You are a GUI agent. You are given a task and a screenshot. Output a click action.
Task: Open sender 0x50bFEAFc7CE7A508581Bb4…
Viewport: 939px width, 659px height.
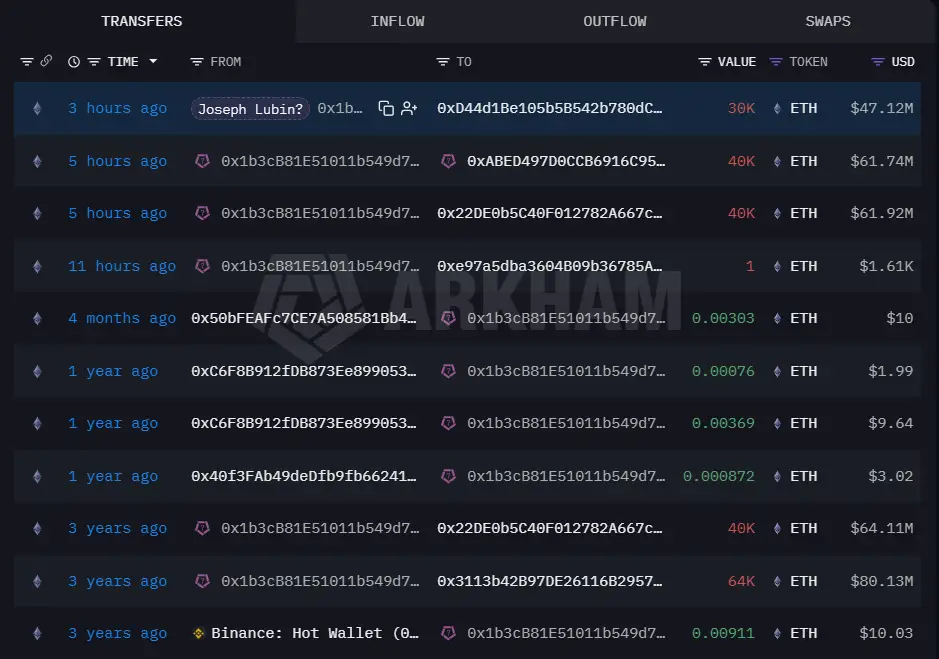[x=304, y=318]
